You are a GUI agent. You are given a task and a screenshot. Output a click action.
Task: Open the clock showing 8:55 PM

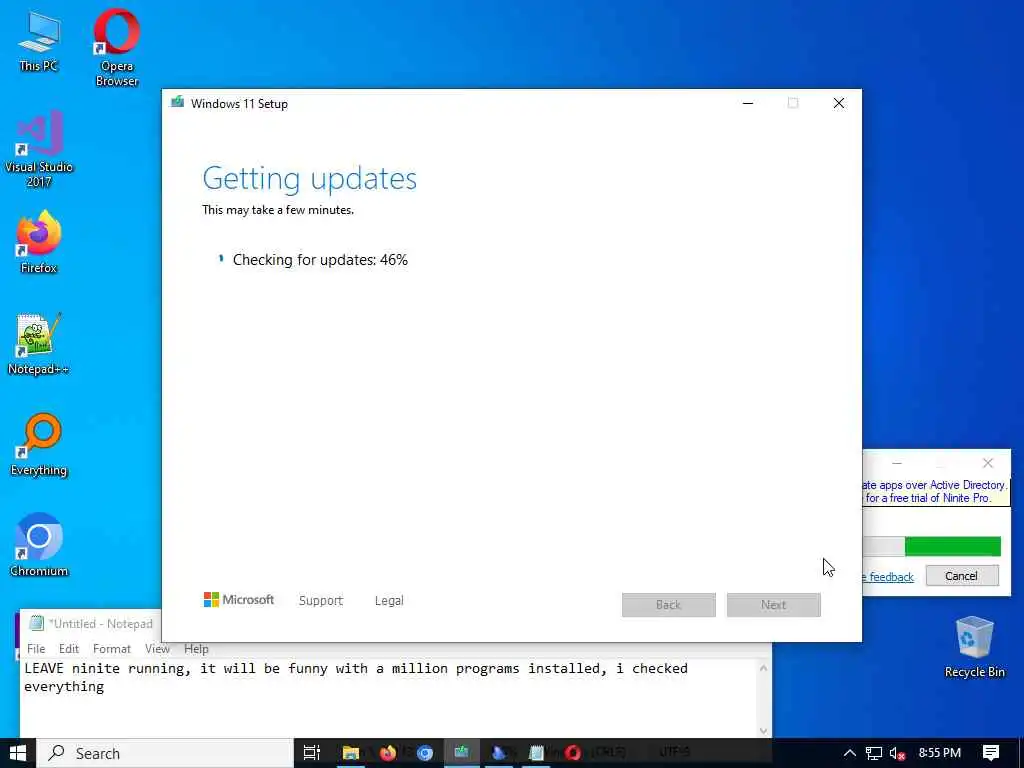pos(940,753)
